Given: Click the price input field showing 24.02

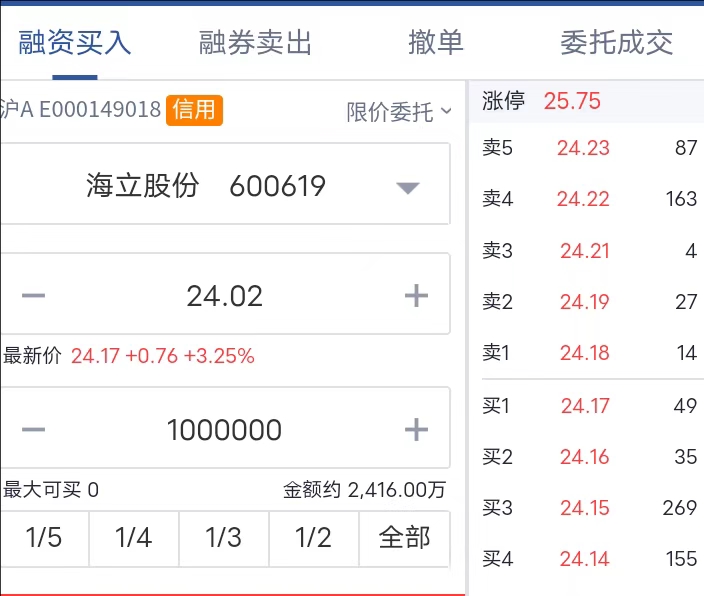Looking at the screenshot, I should pos(224,295).
